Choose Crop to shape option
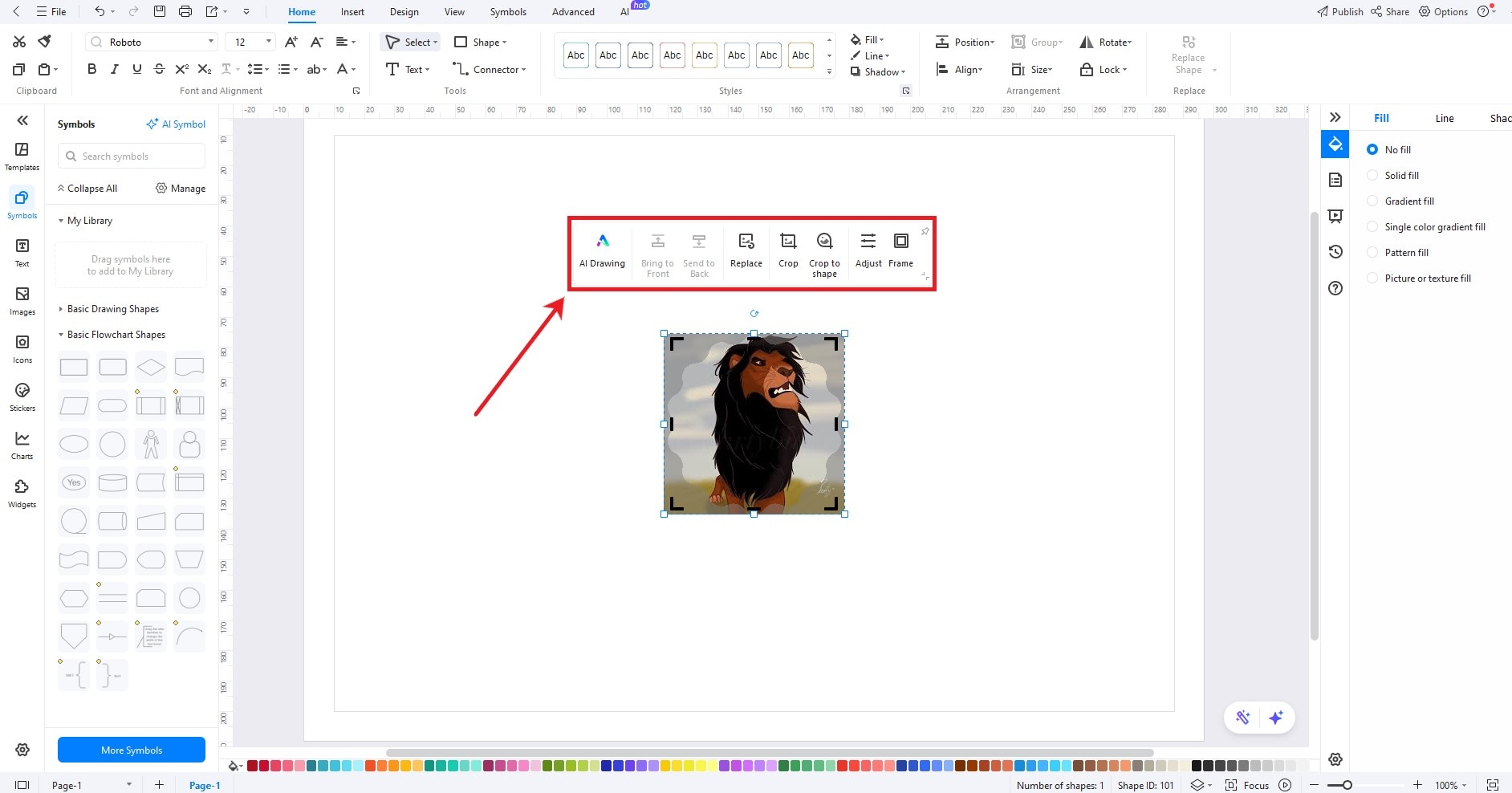The image size is (1512, 793). 824,255
